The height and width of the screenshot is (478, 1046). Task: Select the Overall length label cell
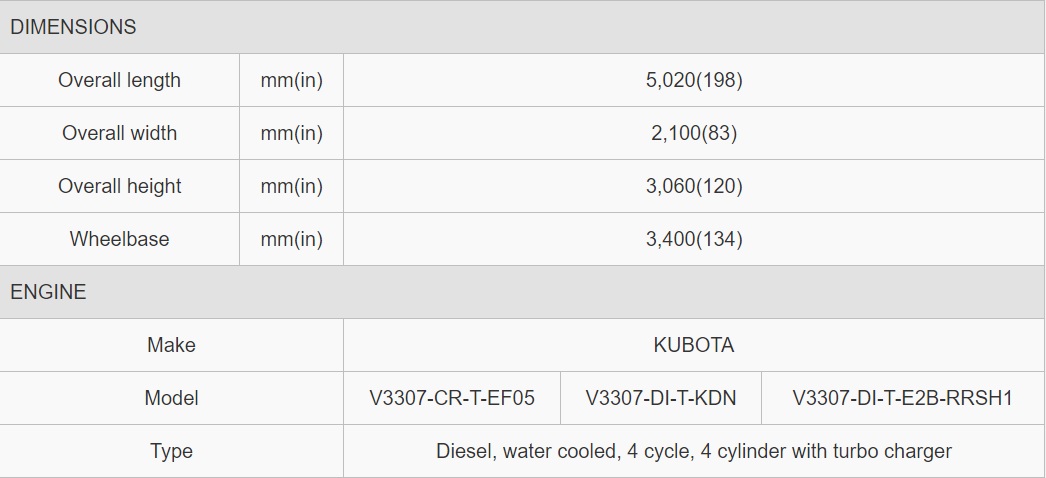click(x=119, y=80)
